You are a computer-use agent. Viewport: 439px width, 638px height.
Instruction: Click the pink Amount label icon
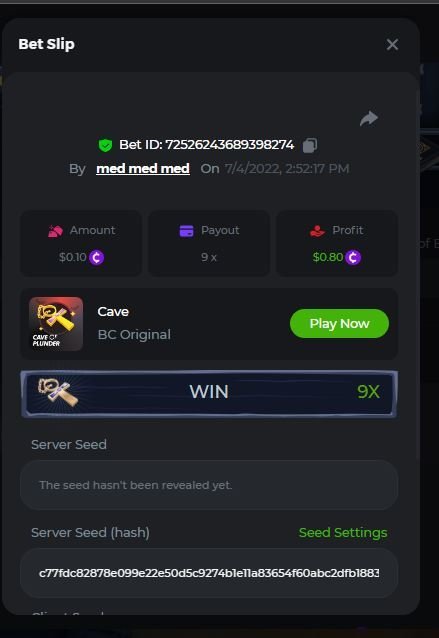click(55, 231)
